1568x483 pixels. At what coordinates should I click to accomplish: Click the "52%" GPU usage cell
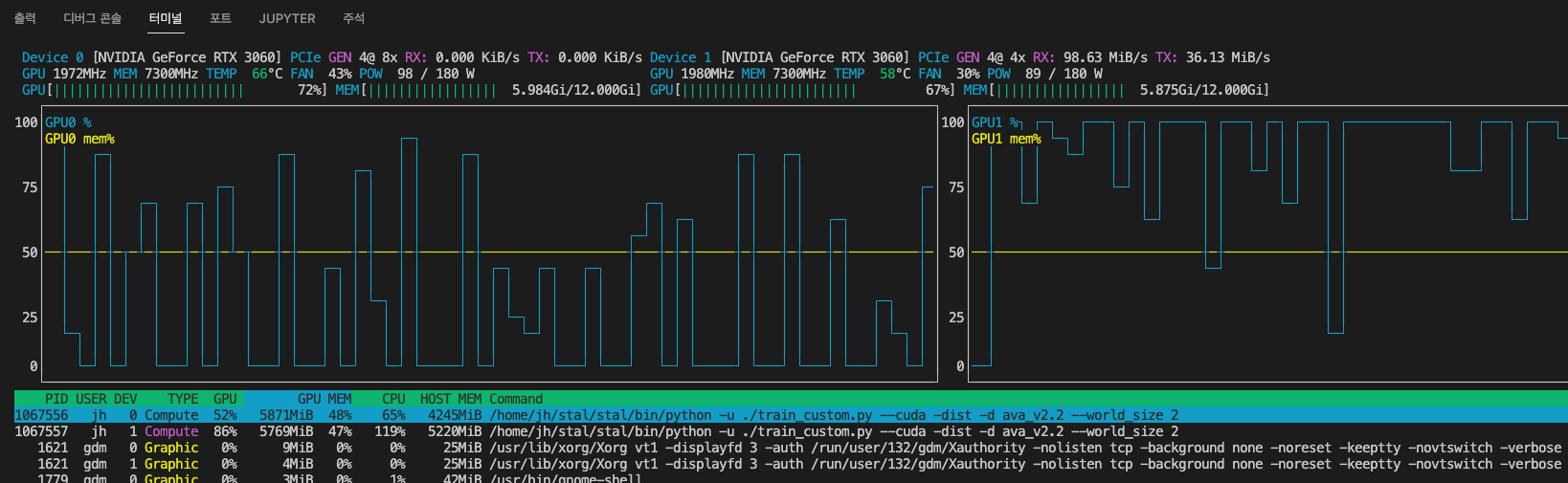pyautogui.click(x=225, y=415)
